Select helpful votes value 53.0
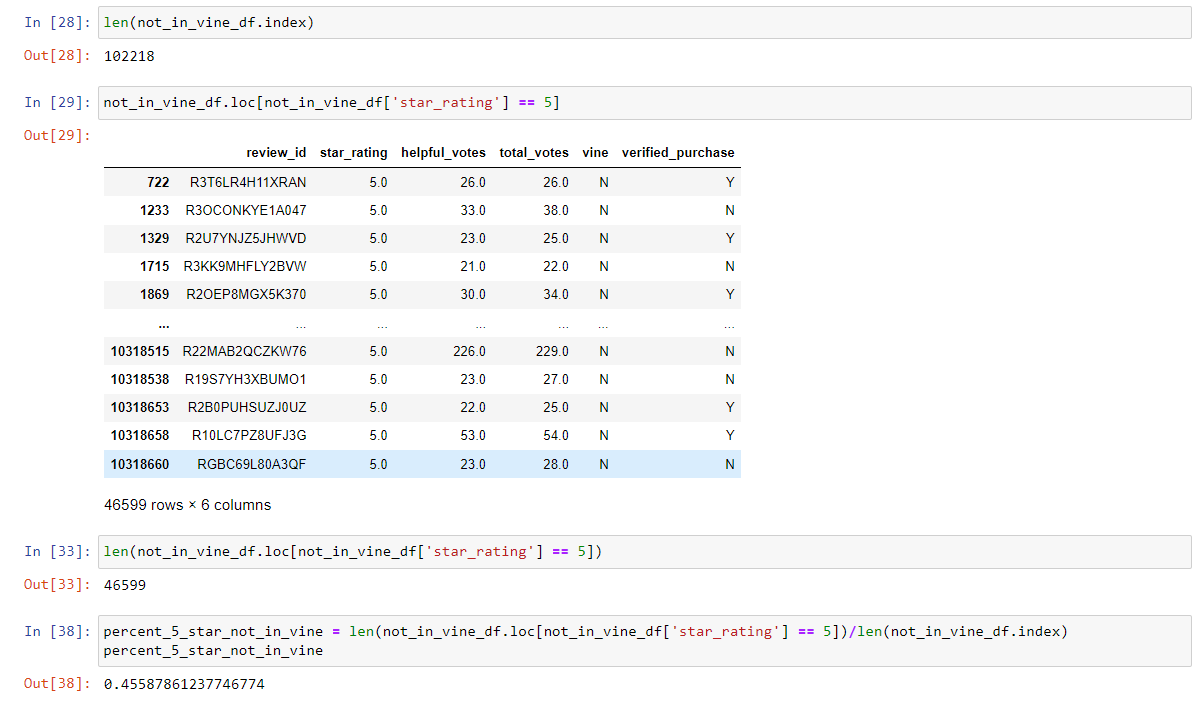Viewport: 1199px width, 705px height. tap(473, 435)
